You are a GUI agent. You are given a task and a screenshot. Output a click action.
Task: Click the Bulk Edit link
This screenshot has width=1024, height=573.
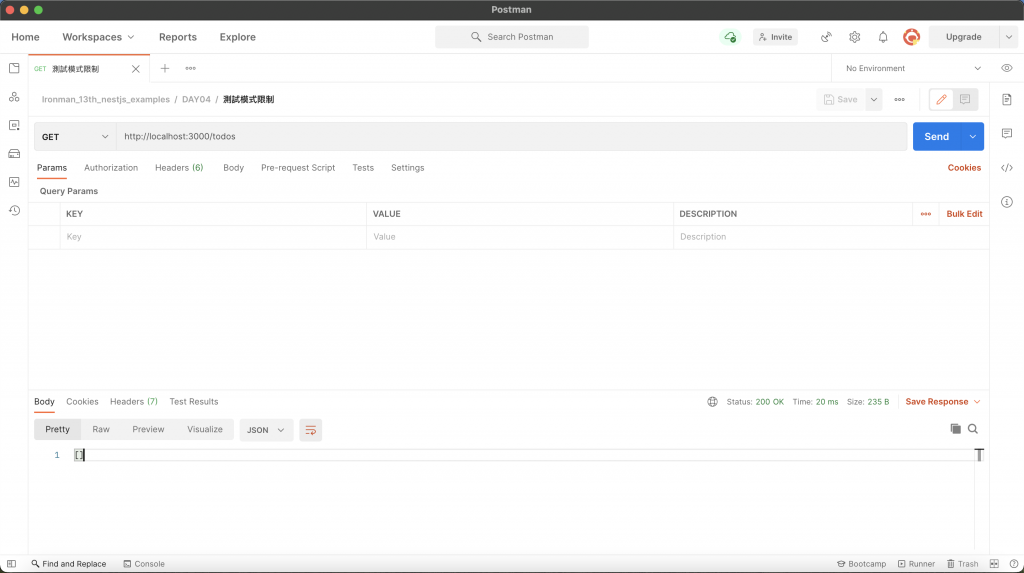tap(964, 214)
